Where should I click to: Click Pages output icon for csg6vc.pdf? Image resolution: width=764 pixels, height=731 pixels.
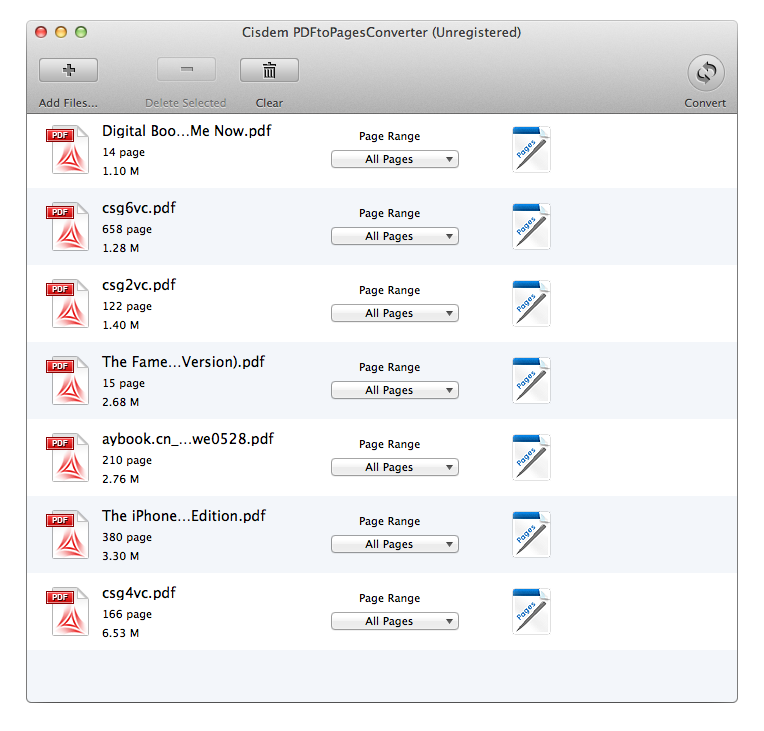point(532,227)
